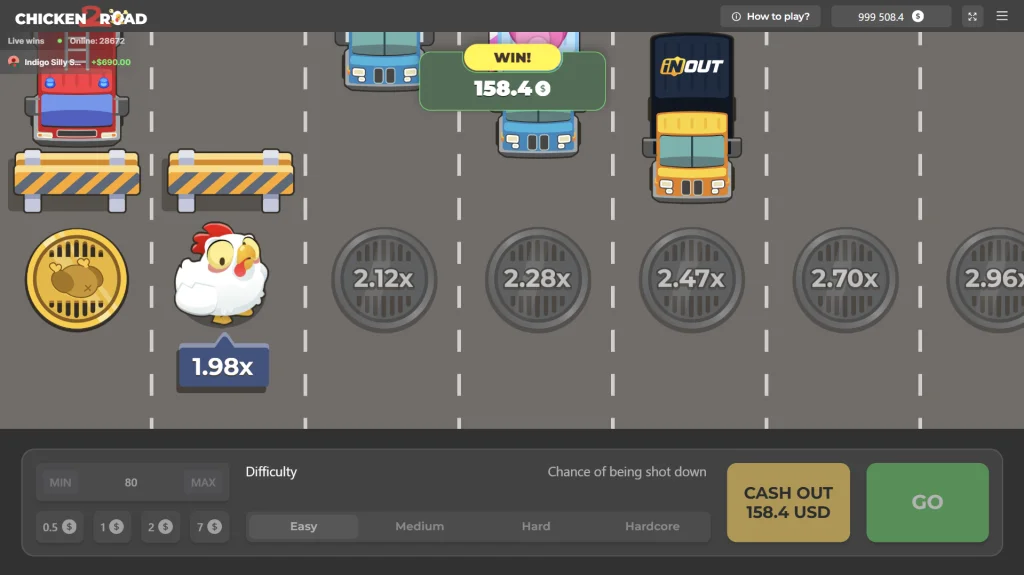Viewport: 1024px width, 575px height.
Task: Click the Chance of being shot down text
Action: [627, 472]
